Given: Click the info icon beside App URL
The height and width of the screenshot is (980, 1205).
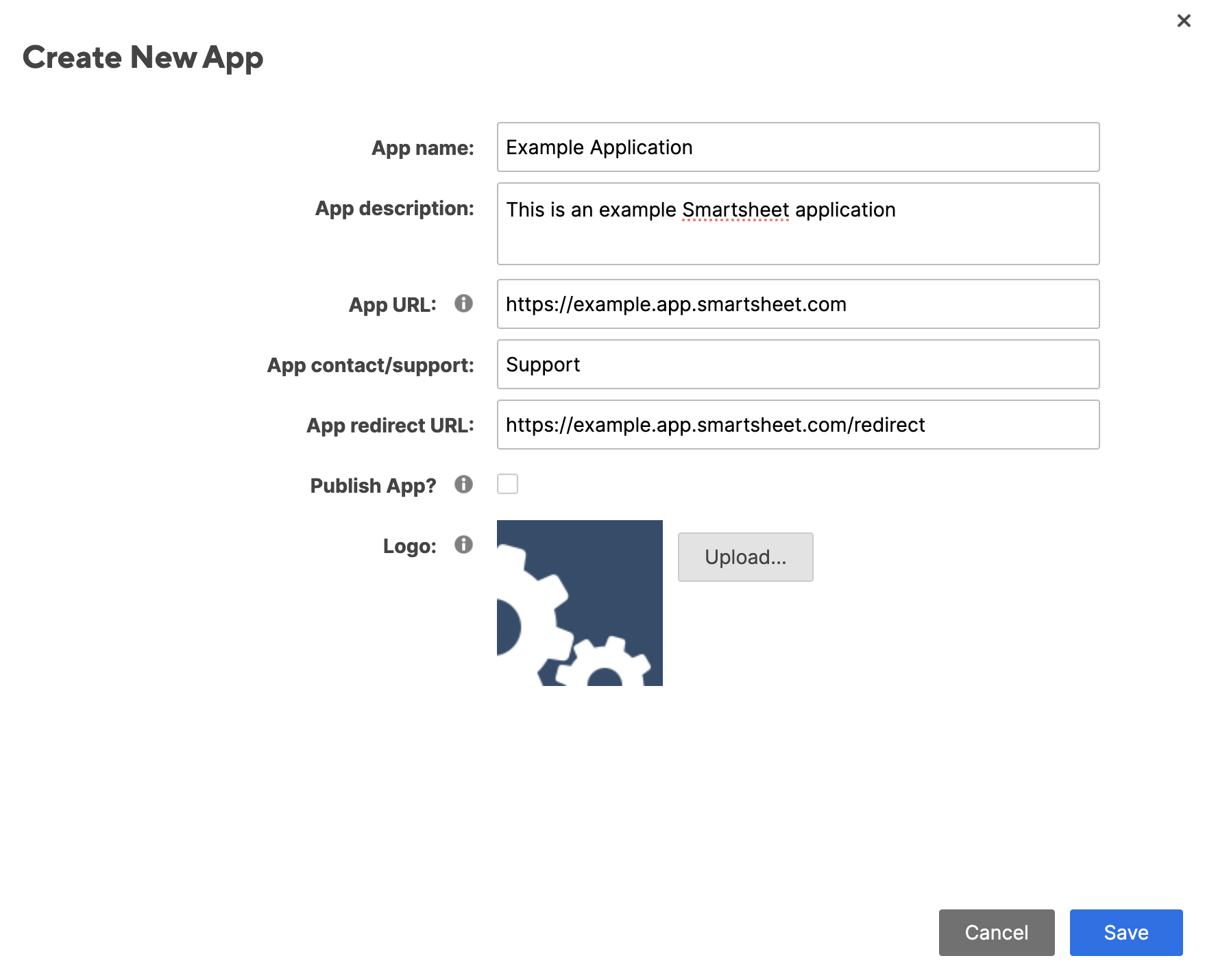Looking at the screenshot, I should click(x=463, y=304).
